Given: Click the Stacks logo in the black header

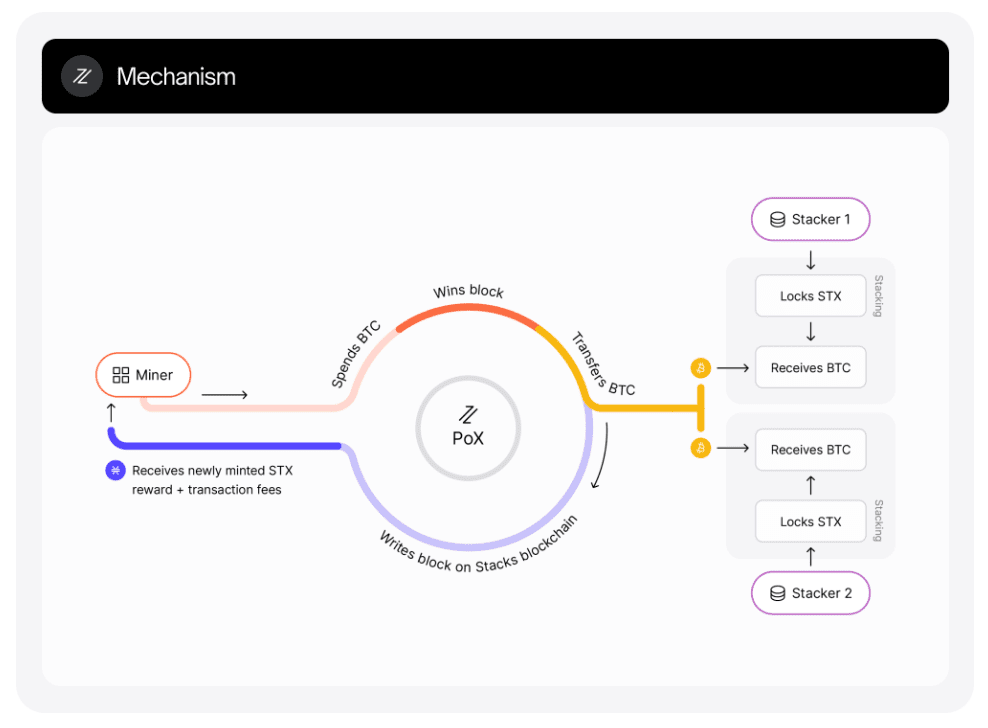Looking at the screenshot, I should tap(81, 76).
